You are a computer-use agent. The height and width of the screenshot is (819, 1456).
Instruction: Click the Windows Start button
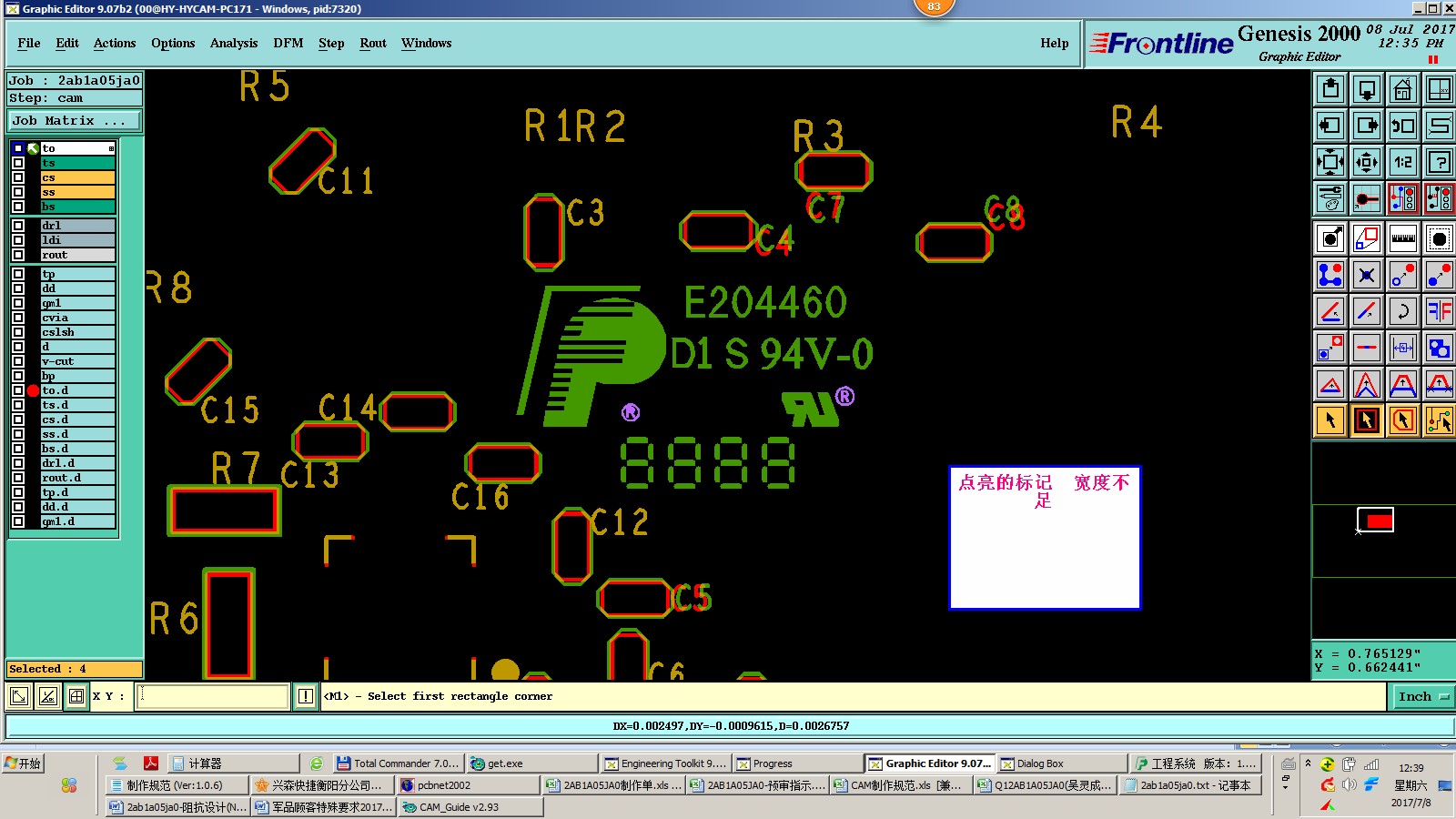[24, 763]
